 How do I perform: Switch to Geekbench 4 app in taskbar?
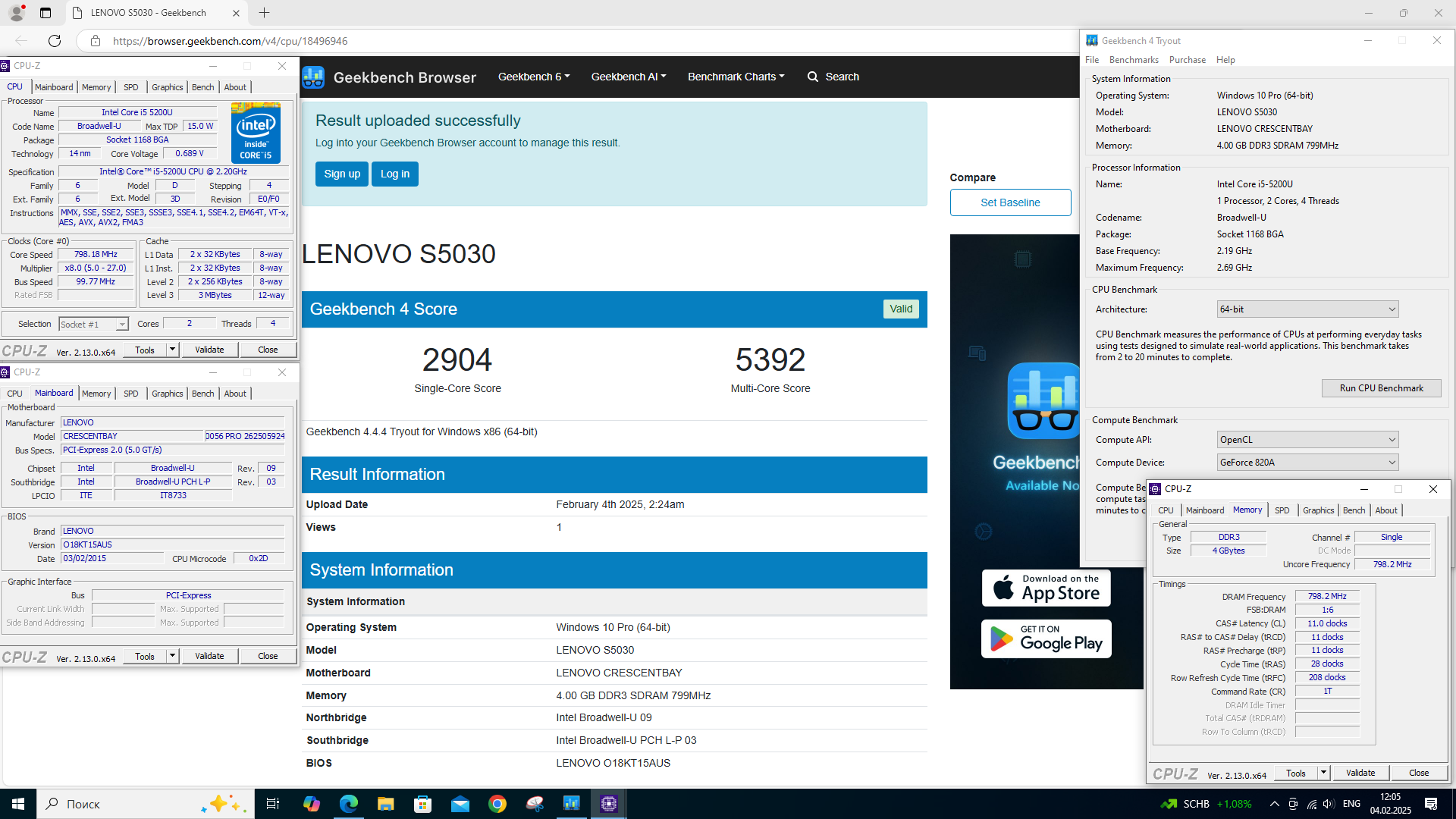point(572,804)
